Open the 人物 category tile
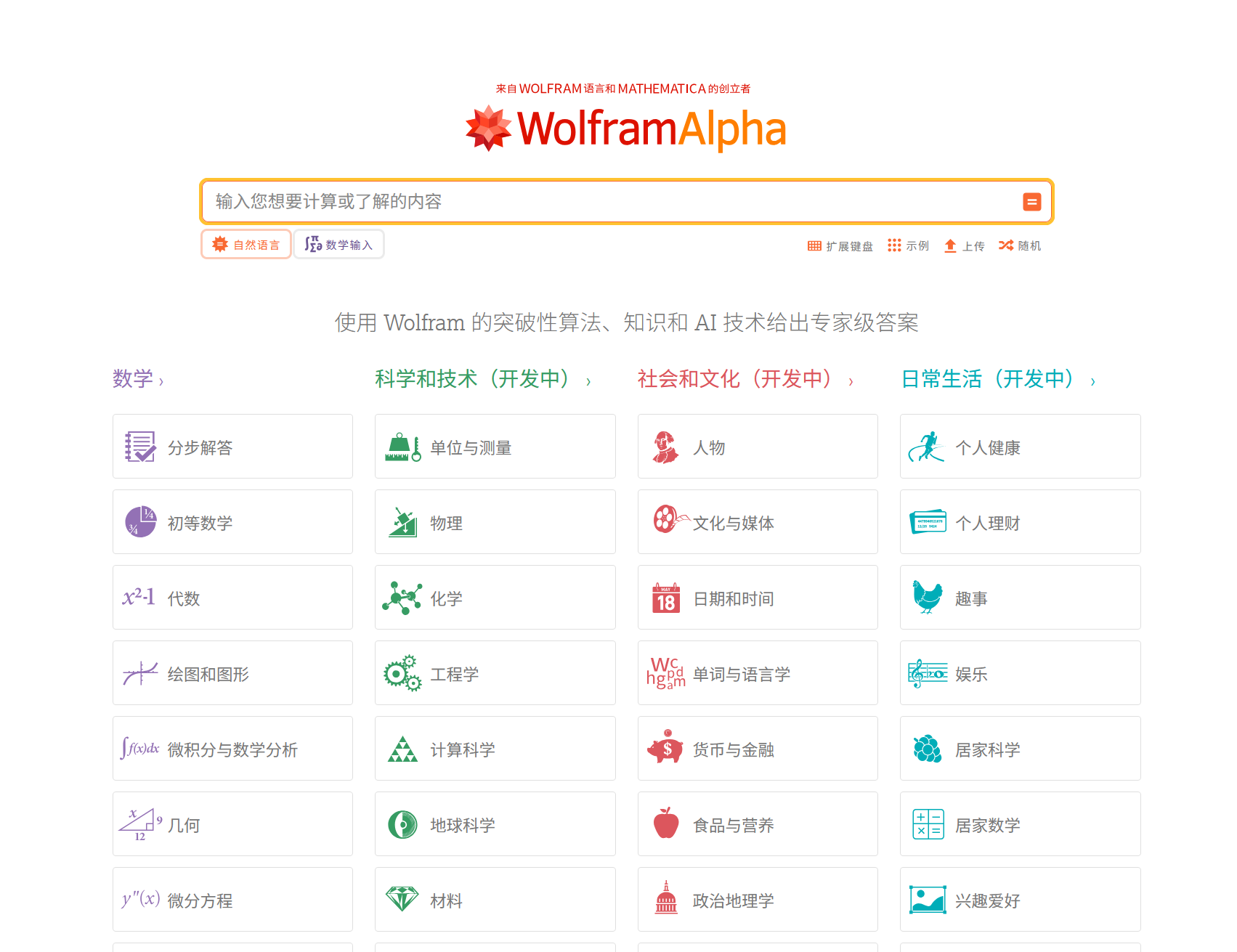 757,446
